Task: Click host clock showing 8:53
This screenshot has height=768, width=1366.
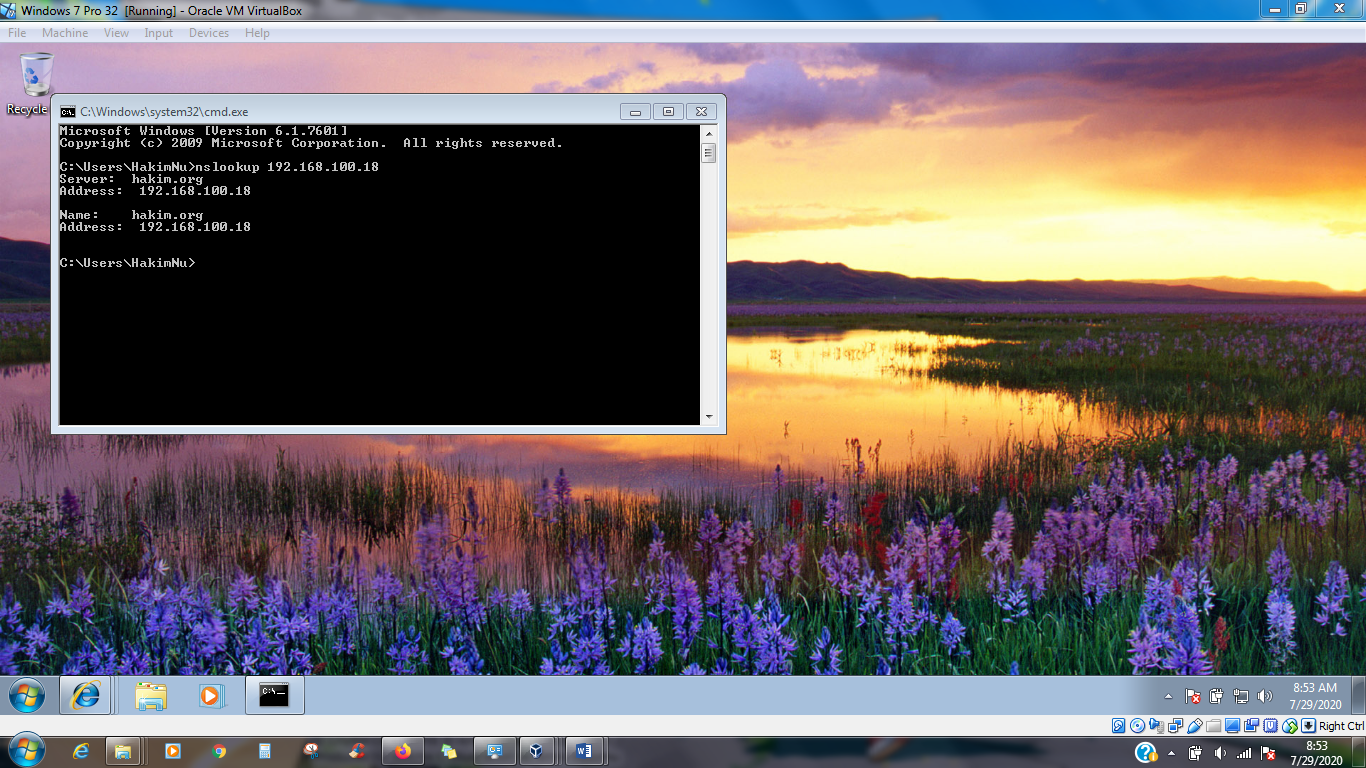Action: point(1316,752)
